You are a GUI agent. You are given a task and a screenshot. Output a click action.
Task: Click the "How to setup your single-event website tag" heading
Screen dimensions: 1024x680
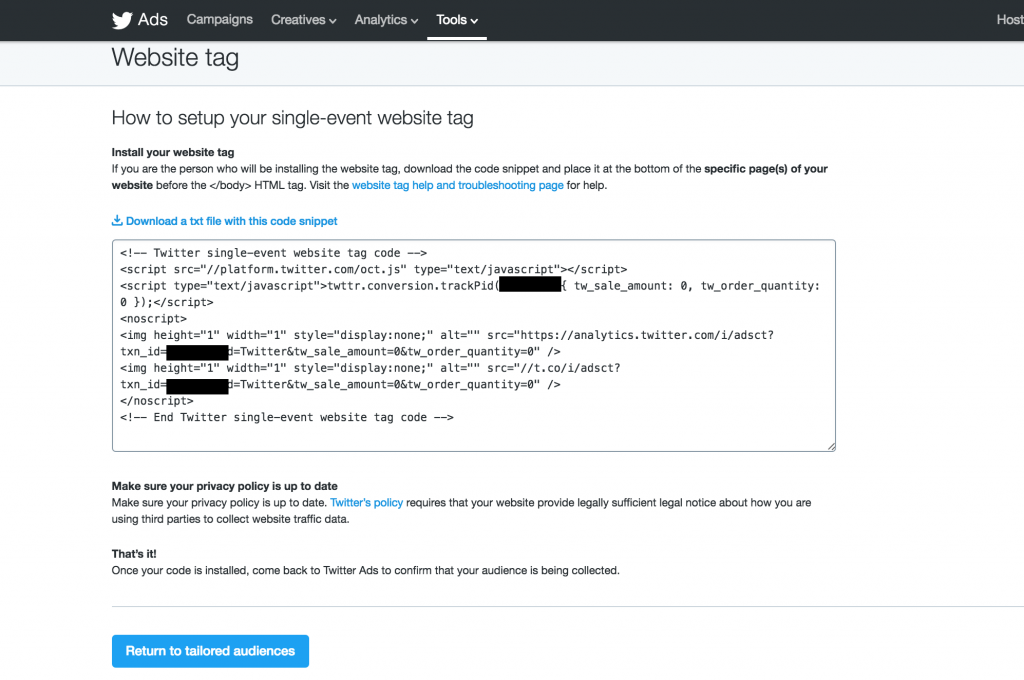[x=293, y=118]
